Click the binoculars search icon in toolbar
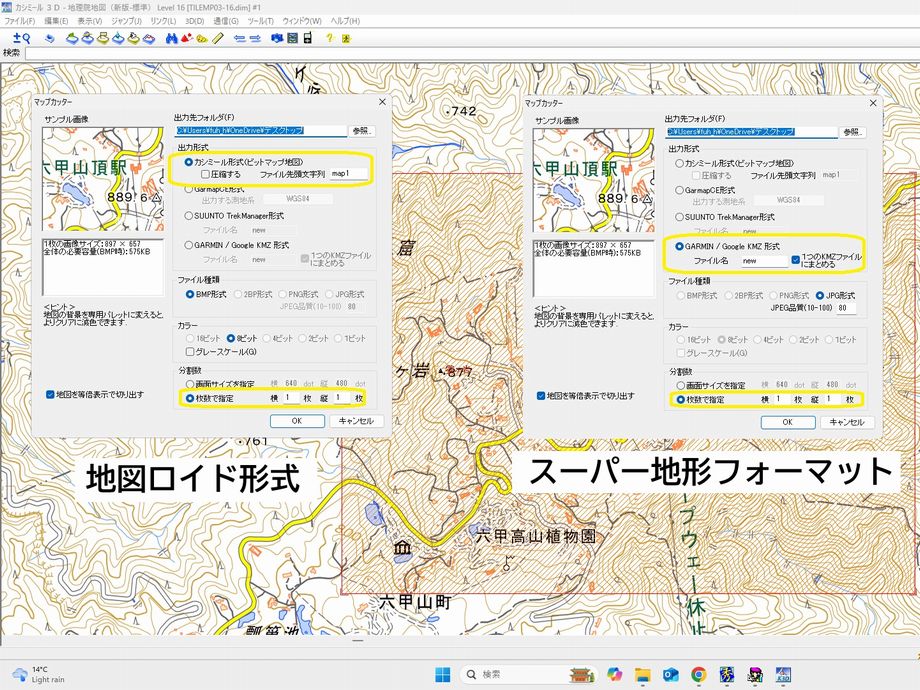The width and height of the screenshot is (920, 690). pos(171,38)
